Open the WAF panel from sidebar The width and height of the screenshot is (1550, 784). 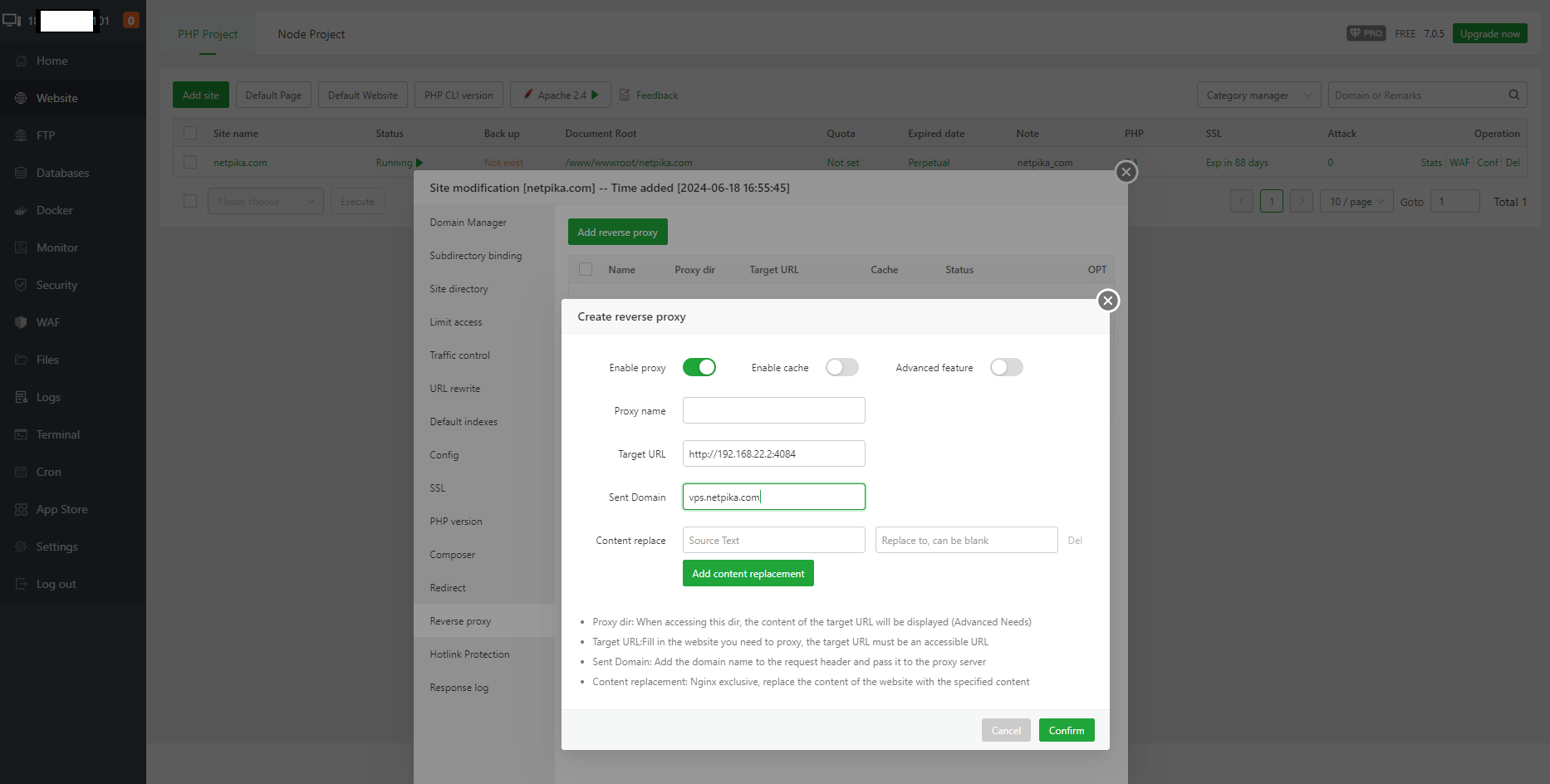coord(47,321)
